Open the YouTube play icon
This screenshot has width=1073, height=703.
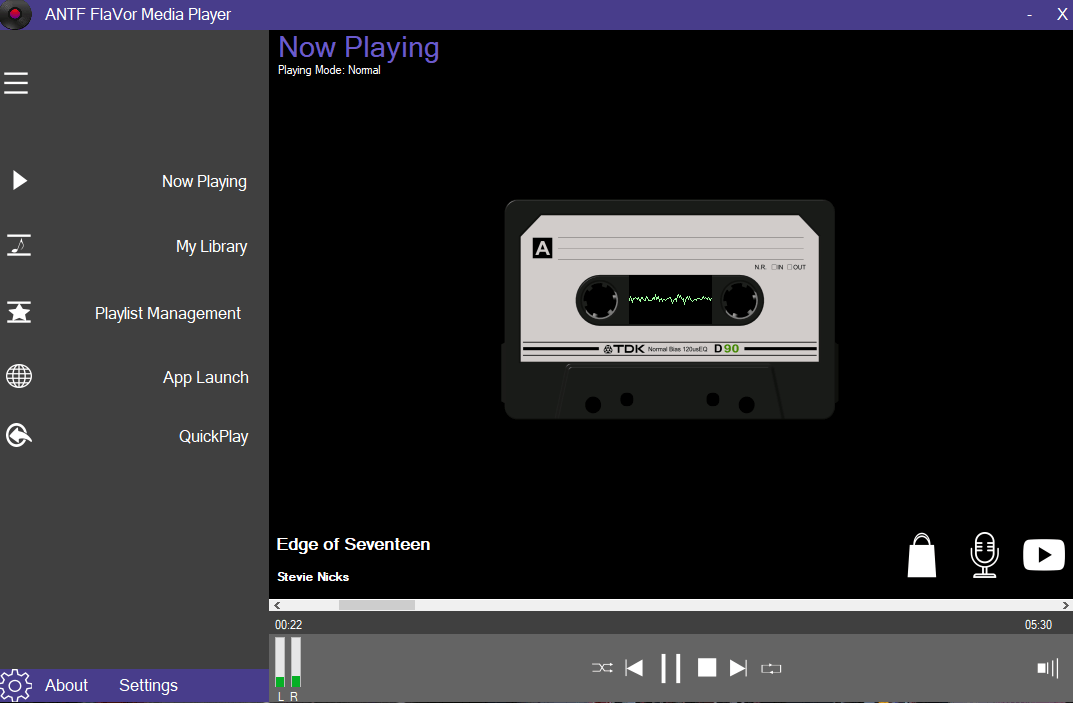click(1044, 554)
